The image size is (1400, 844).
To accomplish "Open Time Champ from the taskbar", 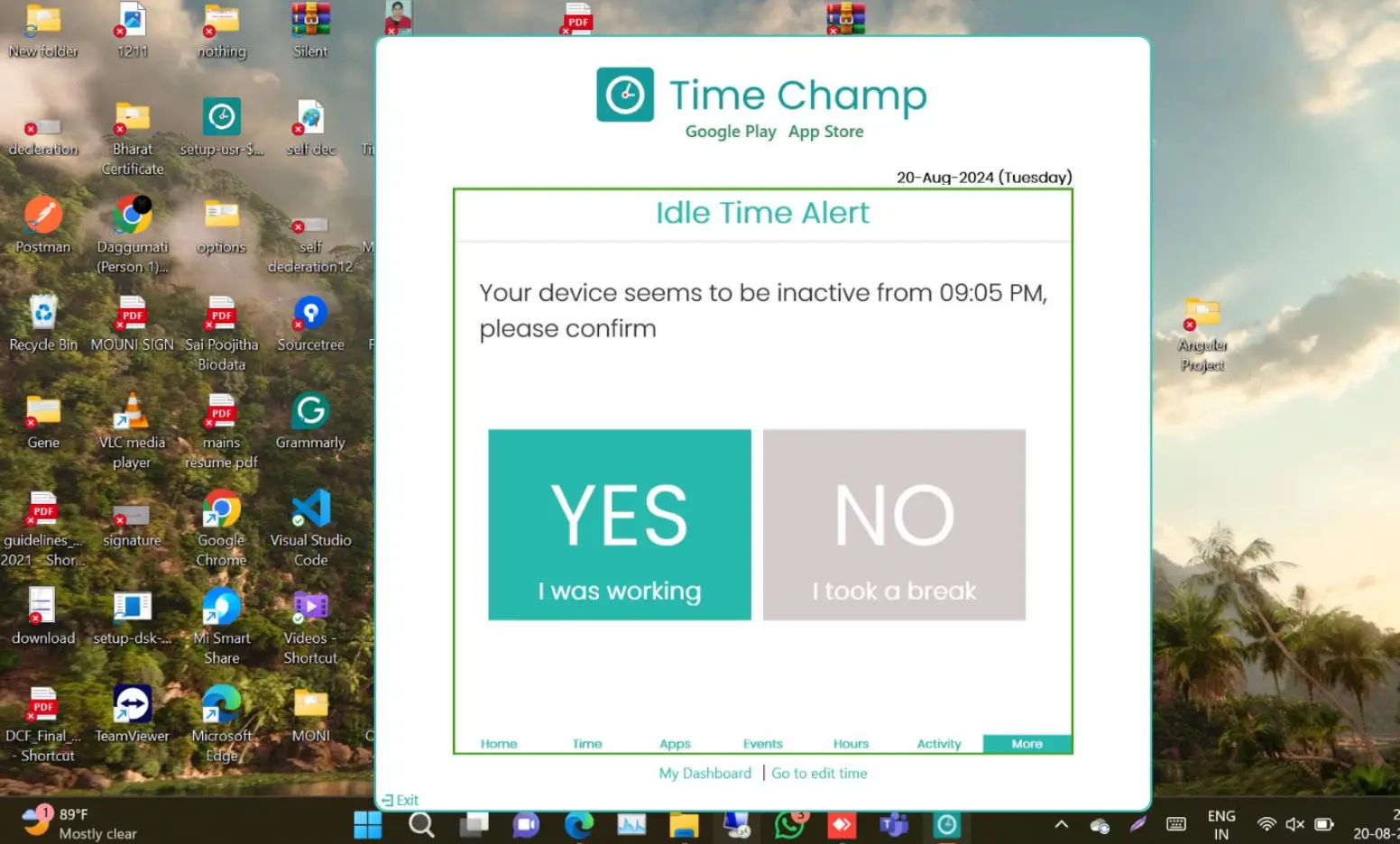I will tap(946, 823).
